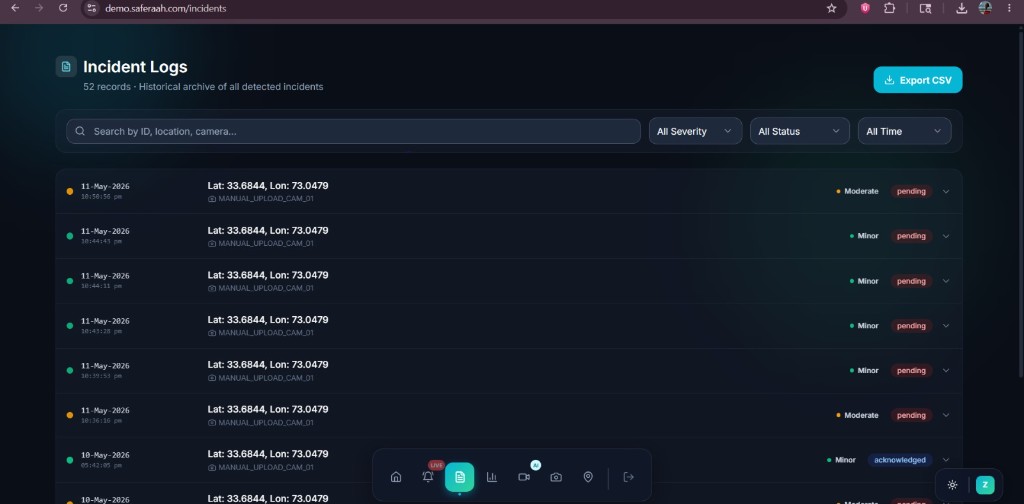Click the AI badge on video icon
1024x504 pixels.
click(536, 465)
